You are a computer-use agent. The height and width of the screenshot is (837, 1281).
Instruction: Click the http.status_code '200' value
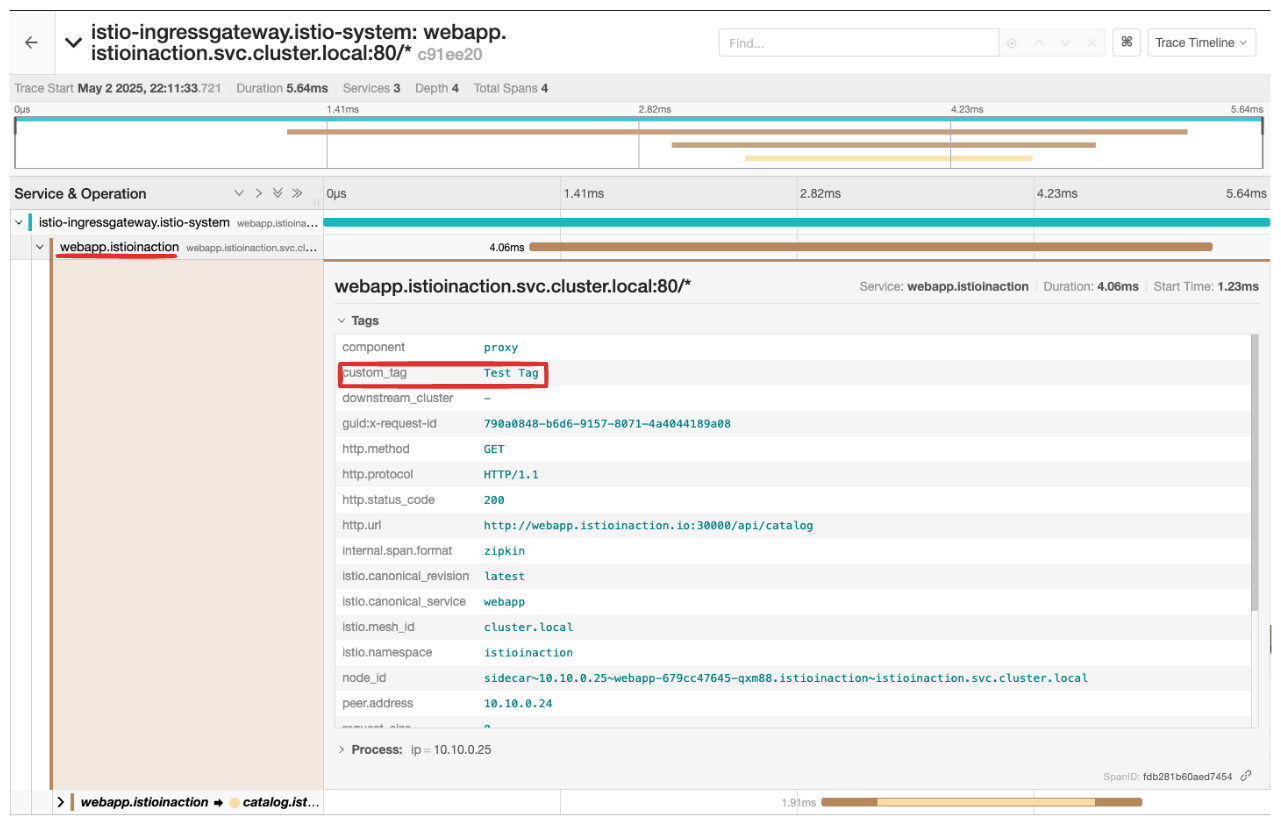(x=494, y=500)
